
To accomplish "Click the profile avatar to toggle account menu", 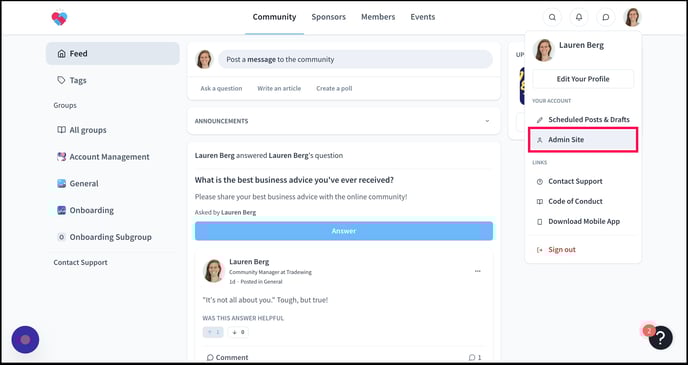I will (632, 18).
